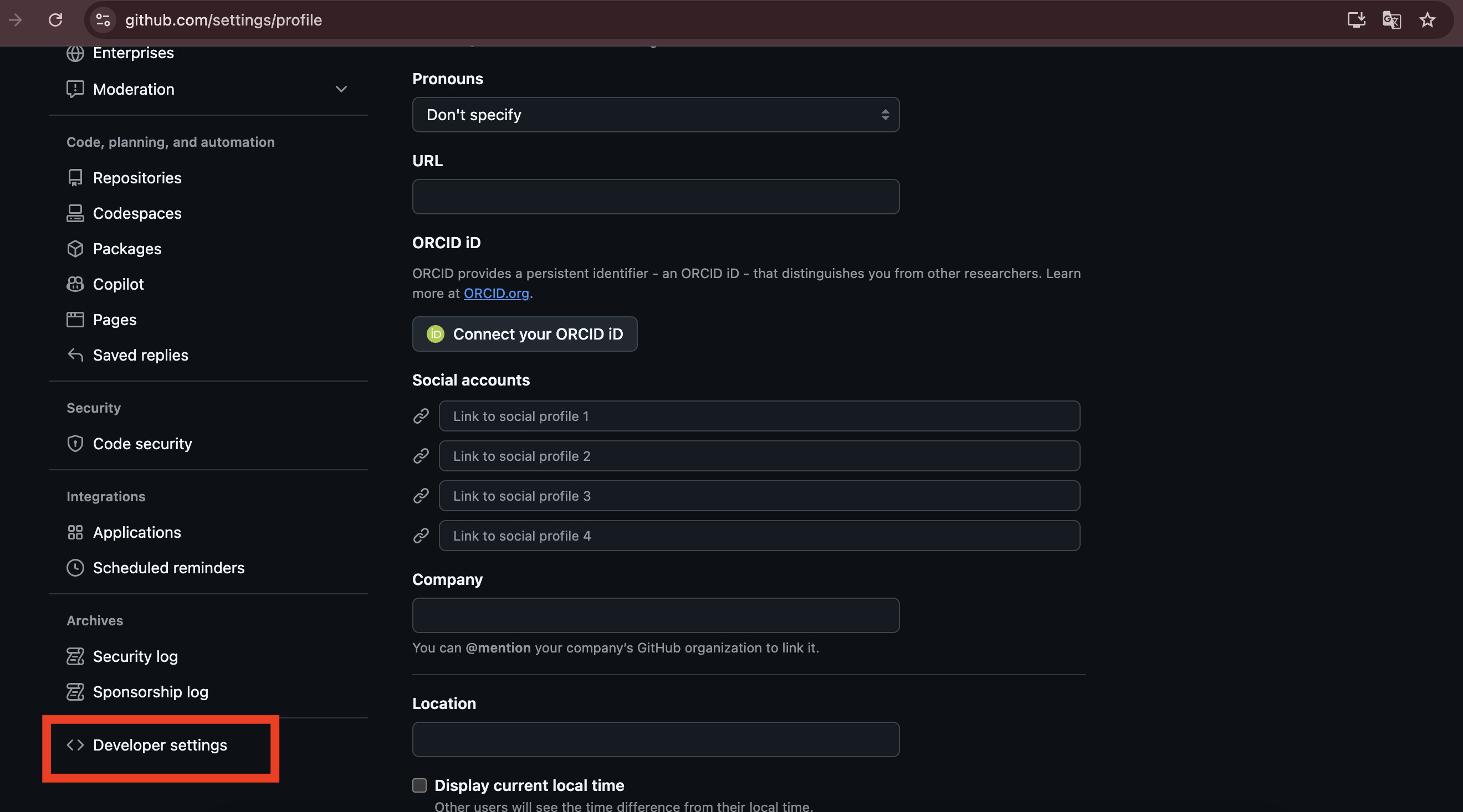
Task: Open Moderation settings
Action: click(x=133, y=89)
